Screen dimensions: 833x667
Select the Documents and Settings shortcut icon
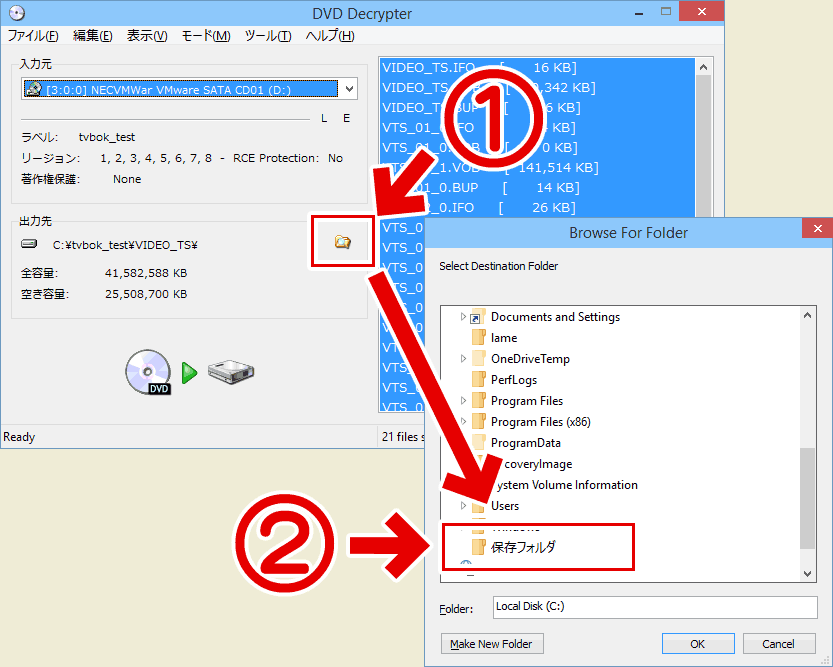(478, 317)
